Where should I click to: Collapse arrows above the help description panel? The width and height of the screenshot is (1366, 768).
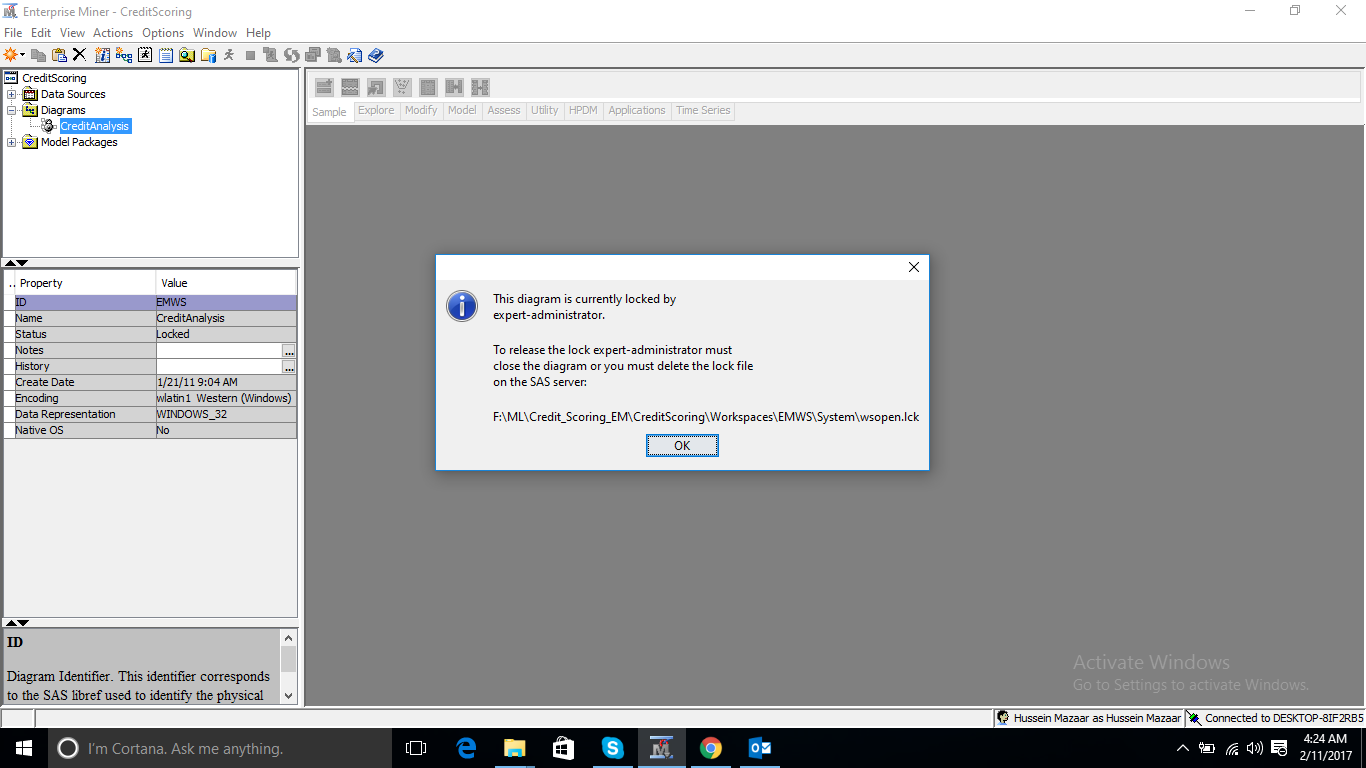pos(17,623)
